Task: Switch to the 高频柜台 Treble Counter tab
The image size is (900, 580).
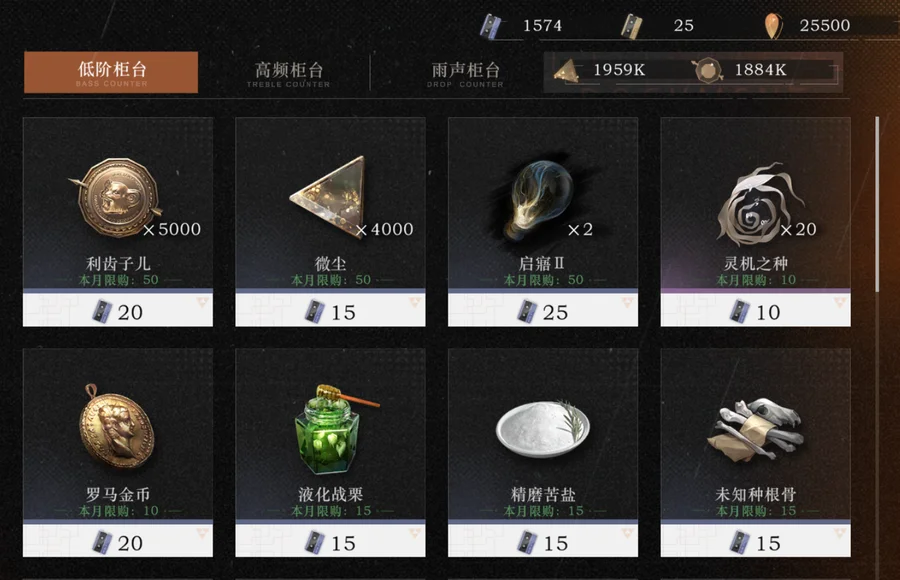Action: 289,73
